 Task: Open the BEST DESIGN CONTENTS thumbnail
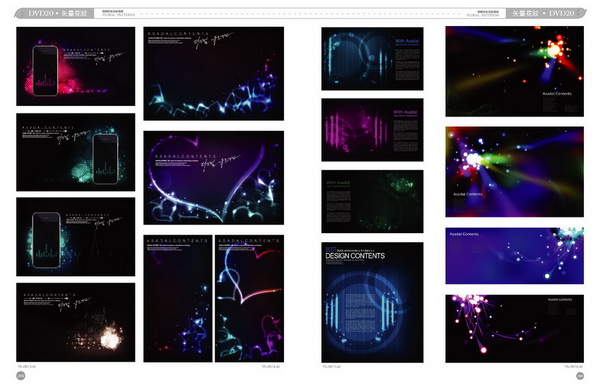[372, 302]
